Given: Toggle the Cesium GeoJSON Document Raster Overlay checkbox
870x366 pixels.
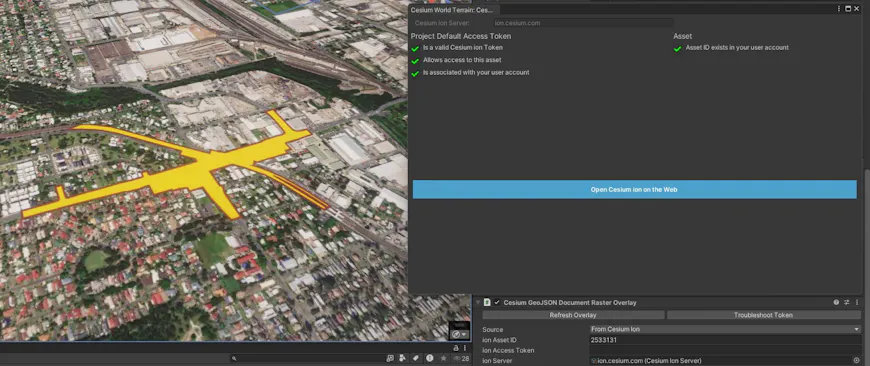Looking at the screenshot, I should pos(497,302).
